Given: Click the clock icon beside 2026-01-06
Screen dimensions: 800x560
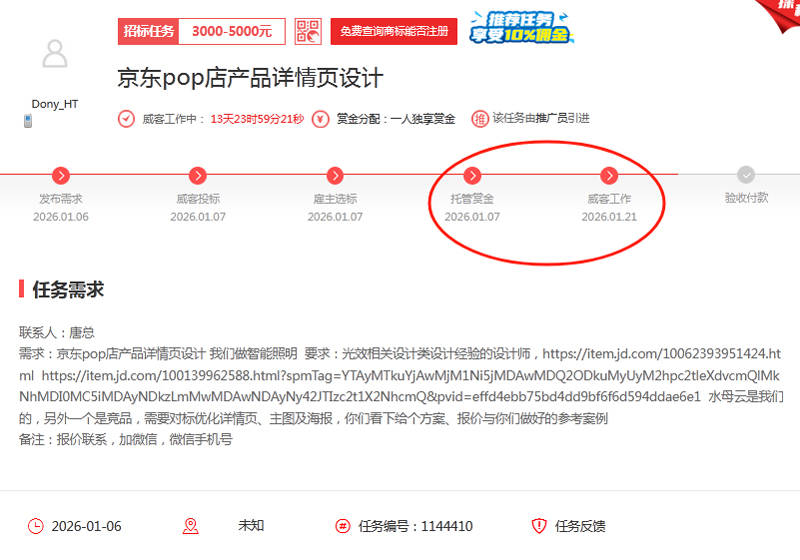Looking at the screenshot, I should click(x=35, y=526).
